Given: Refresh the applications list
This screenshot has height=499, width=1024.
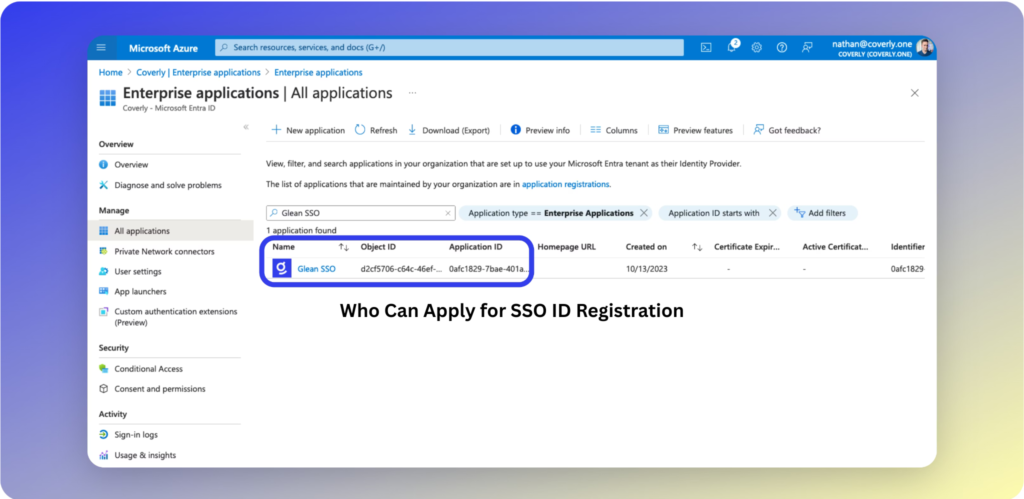Looking at the screenshot, I should point(376,130).
